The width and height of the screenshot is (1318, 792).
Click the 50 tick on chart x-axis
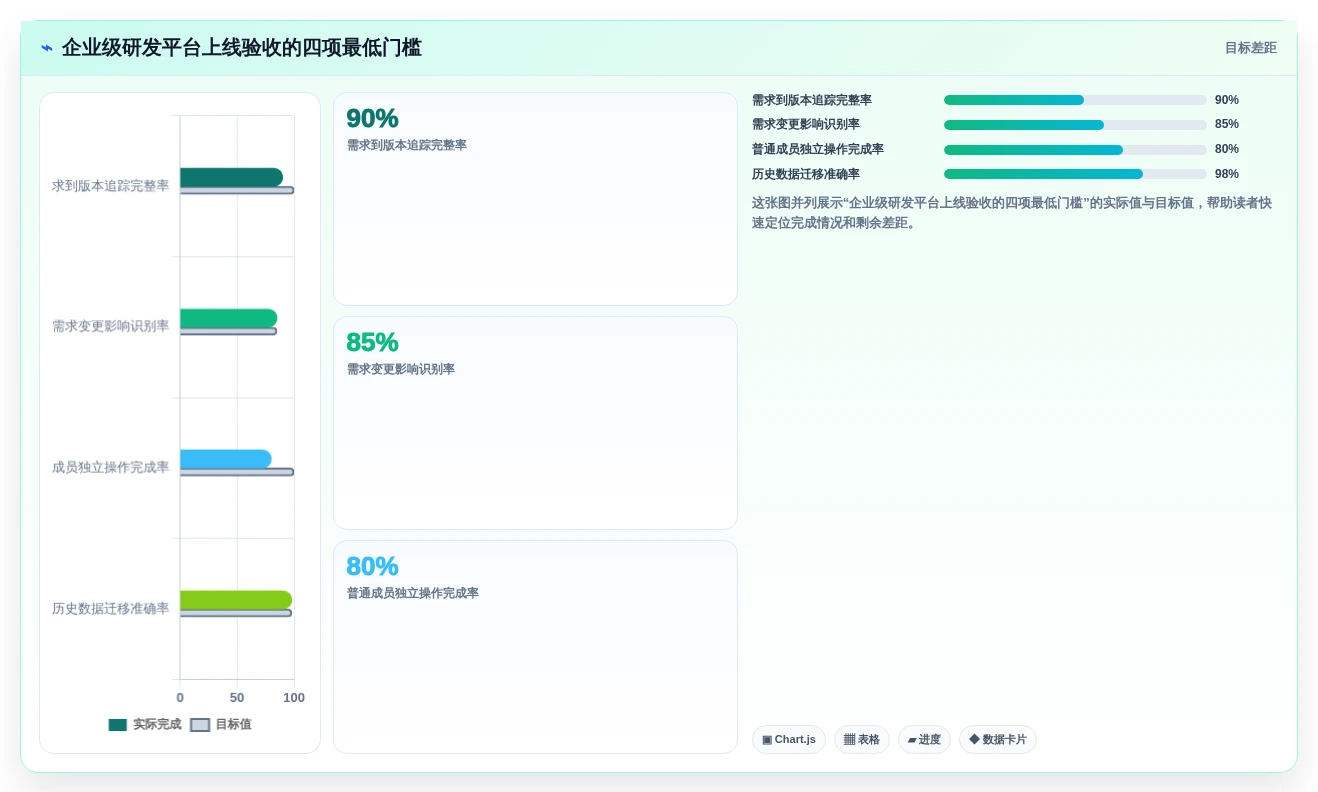click(237, 698)
